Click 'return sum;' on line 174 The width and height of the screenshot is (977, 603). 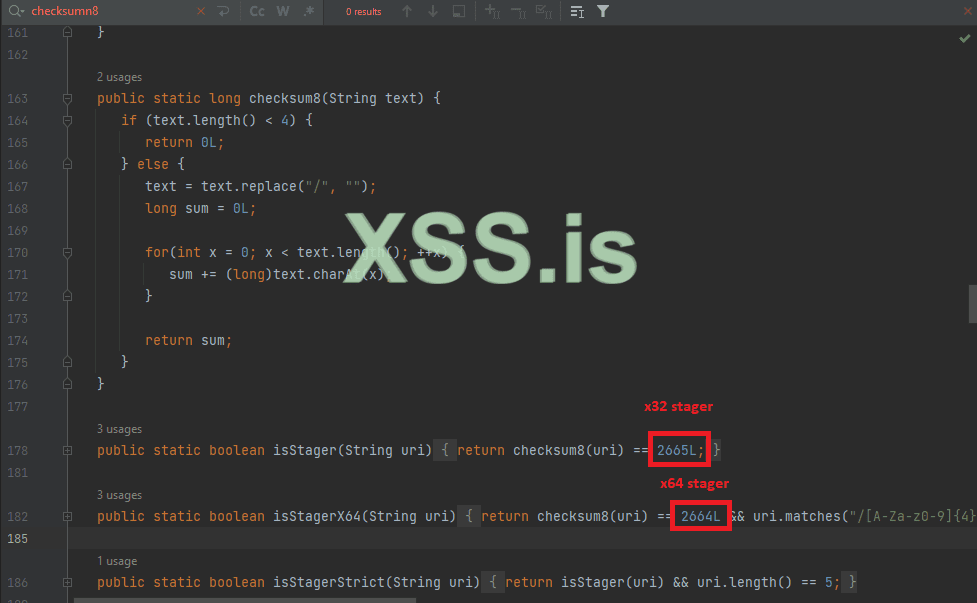point(188,341)
